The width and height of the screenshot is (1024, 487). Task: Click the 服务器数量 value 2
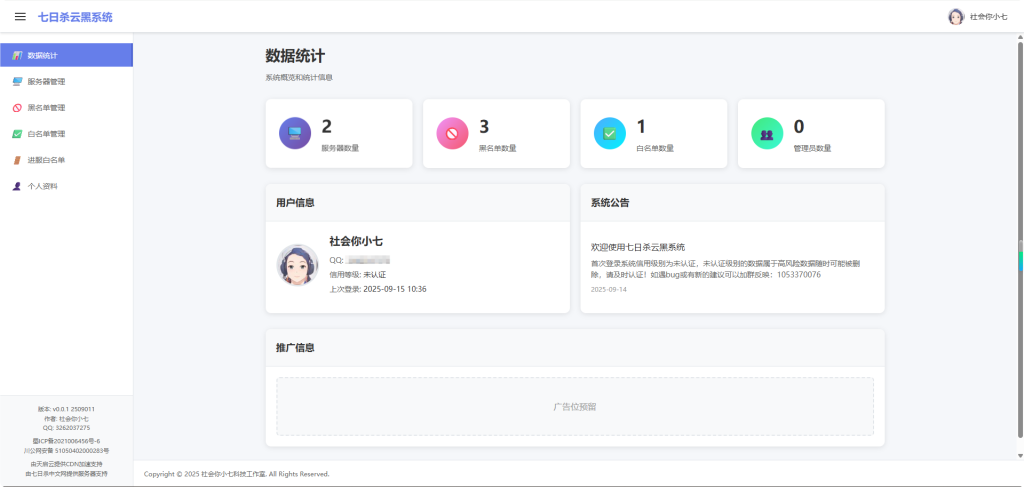327,127
